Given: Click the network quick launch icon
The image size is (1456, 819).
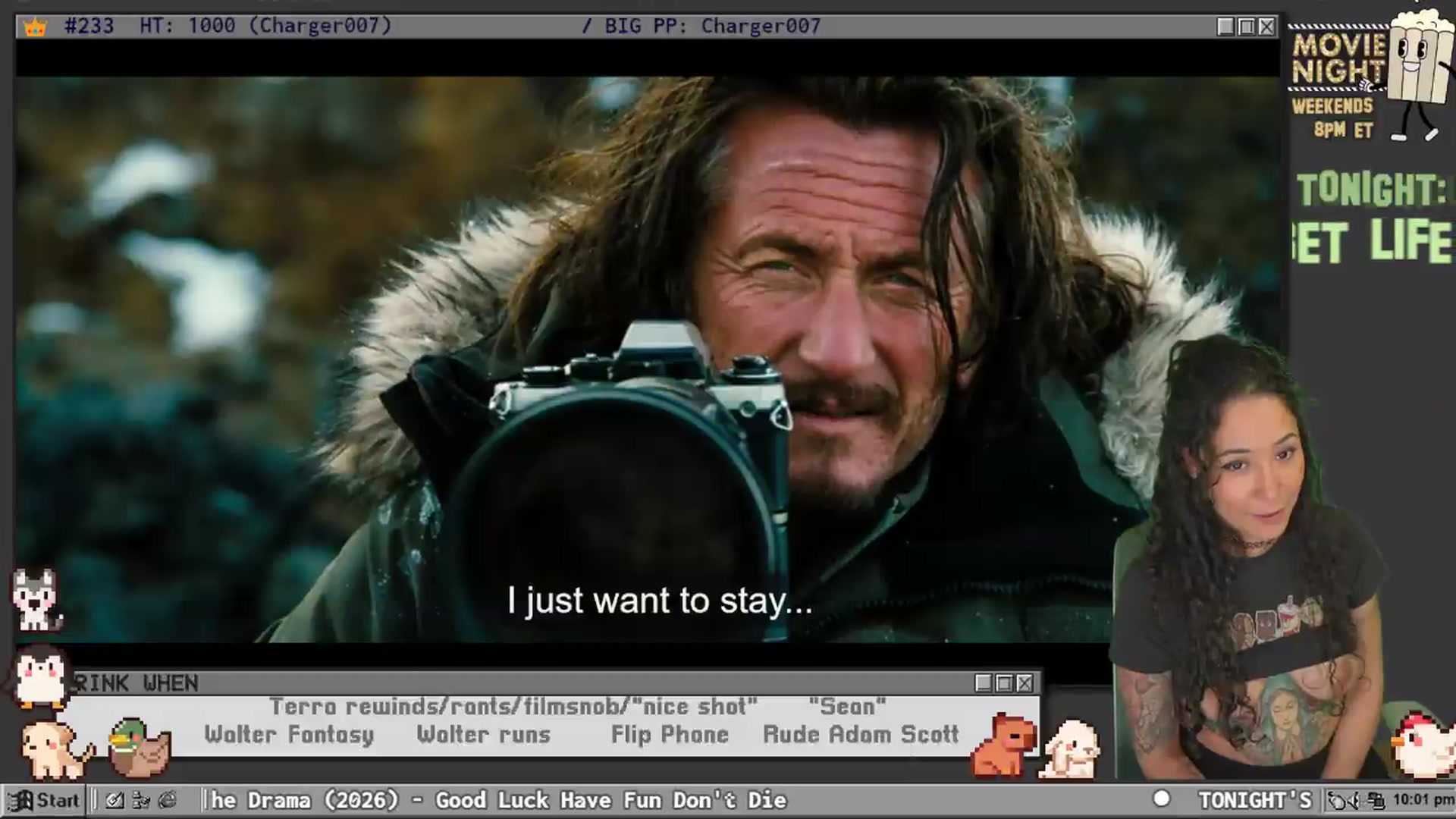Looking at the screenshot, I should point(141,800).
